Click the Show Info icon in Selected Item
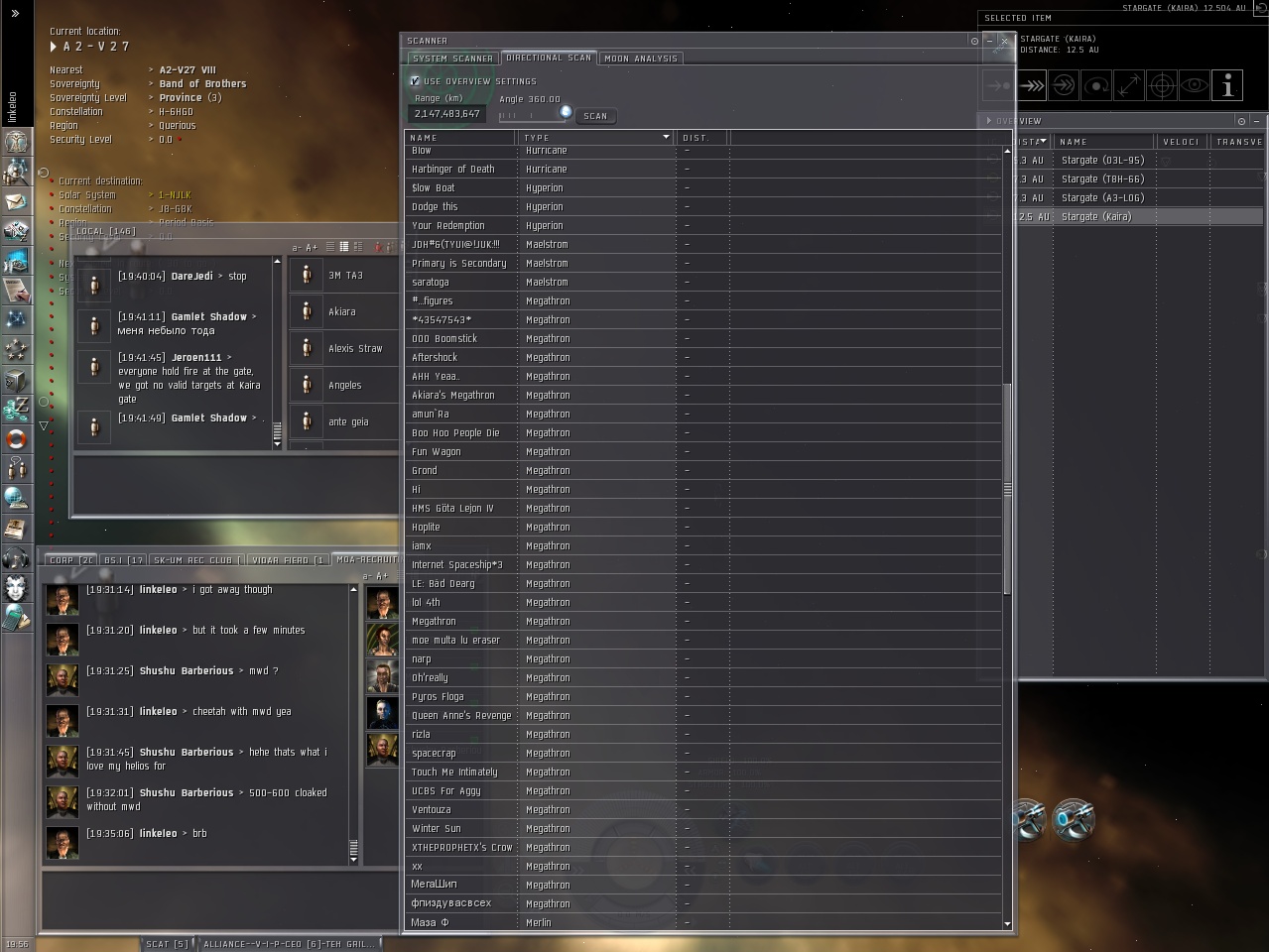The height and width of the screenshot is (952, 1269). pyautogui.click(x=1227, y=86)
